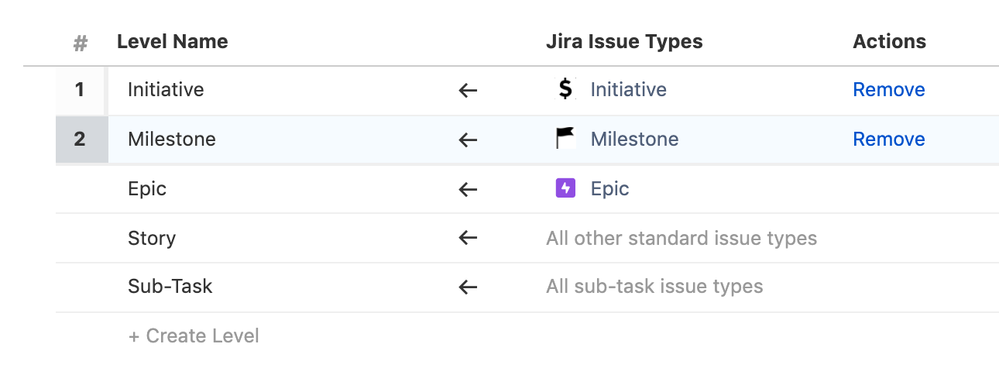Viewport: 999px width, 372px height.
Task: Click the left arrow in the Story row
Action: click(468, 238)
